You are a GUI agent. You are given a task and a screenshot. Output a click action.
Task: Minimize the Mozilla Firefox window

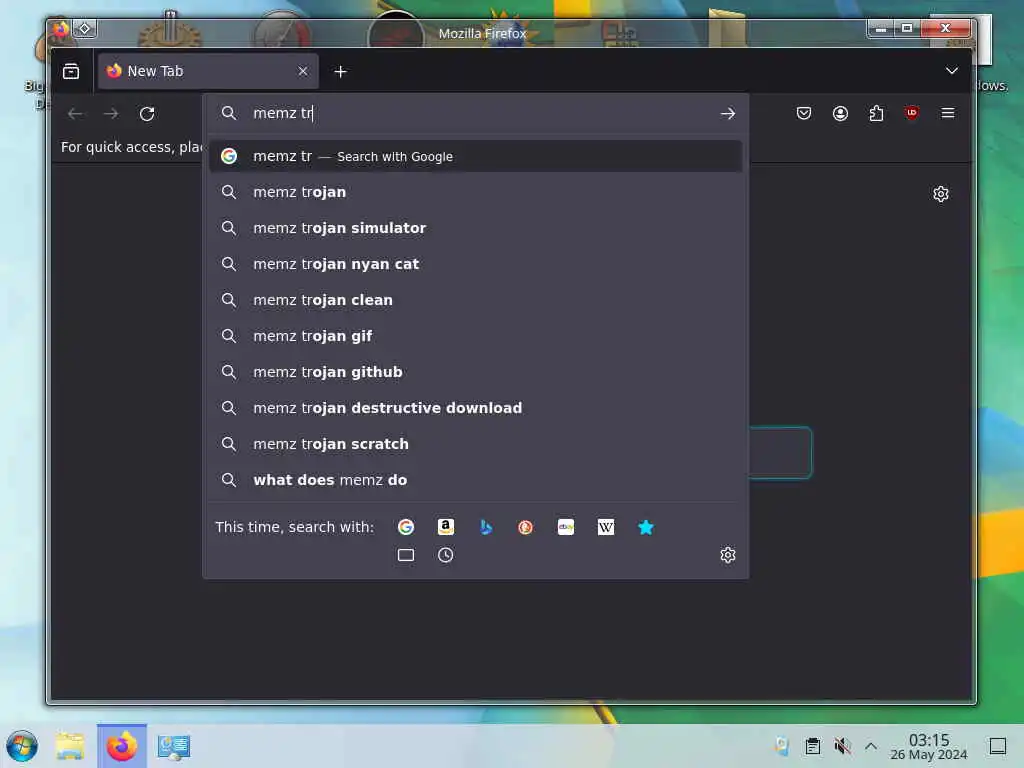click(881, 28)
